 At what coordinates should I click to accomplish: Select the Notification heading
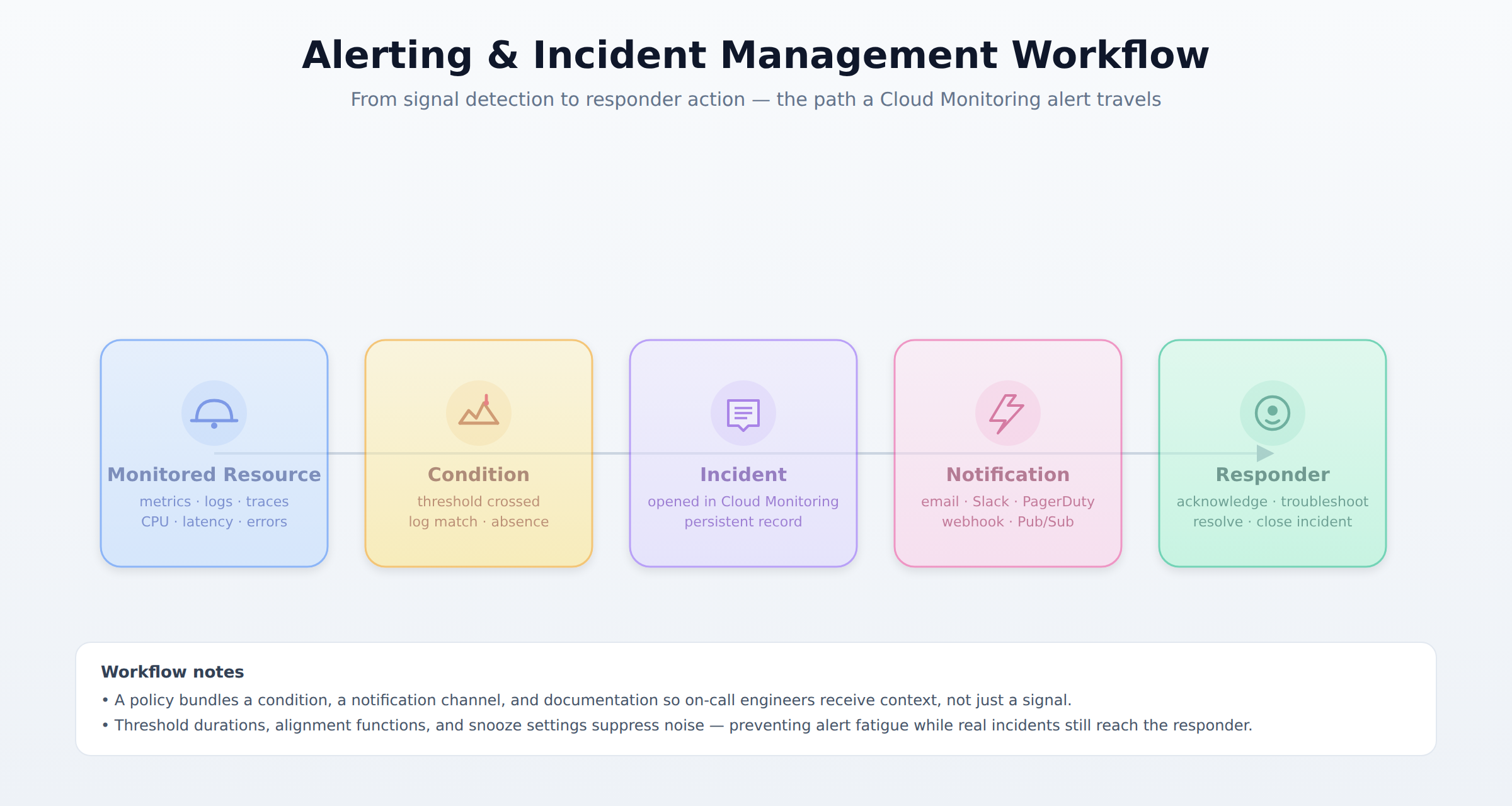(x=1008, y=475)
